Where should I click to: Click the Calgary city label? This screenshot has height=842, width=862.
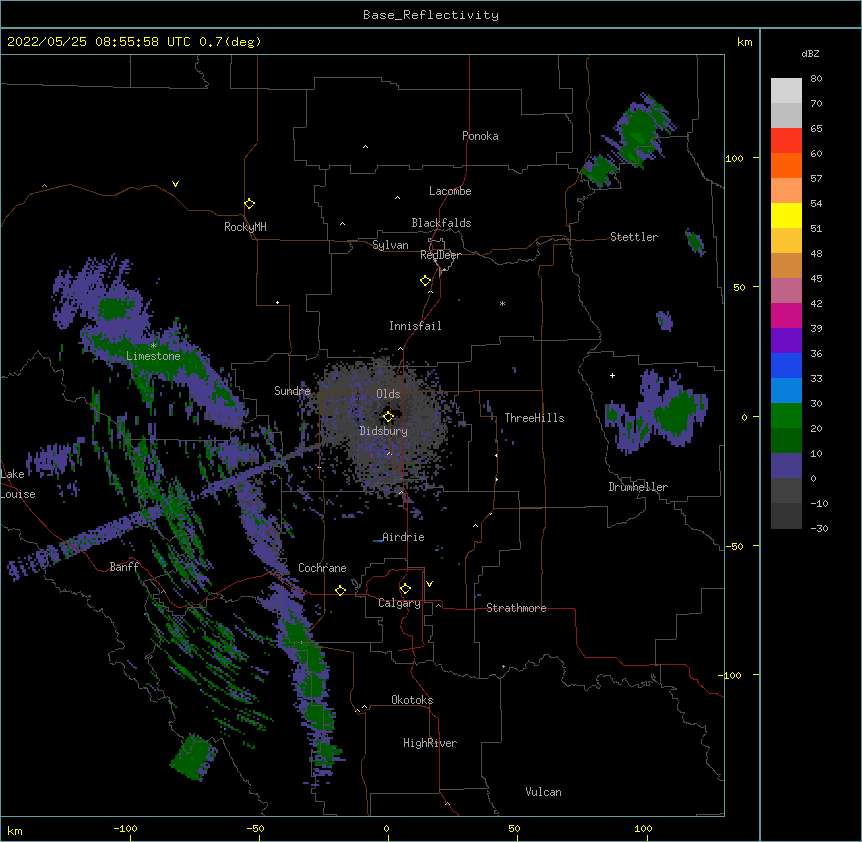pos(399,603)
